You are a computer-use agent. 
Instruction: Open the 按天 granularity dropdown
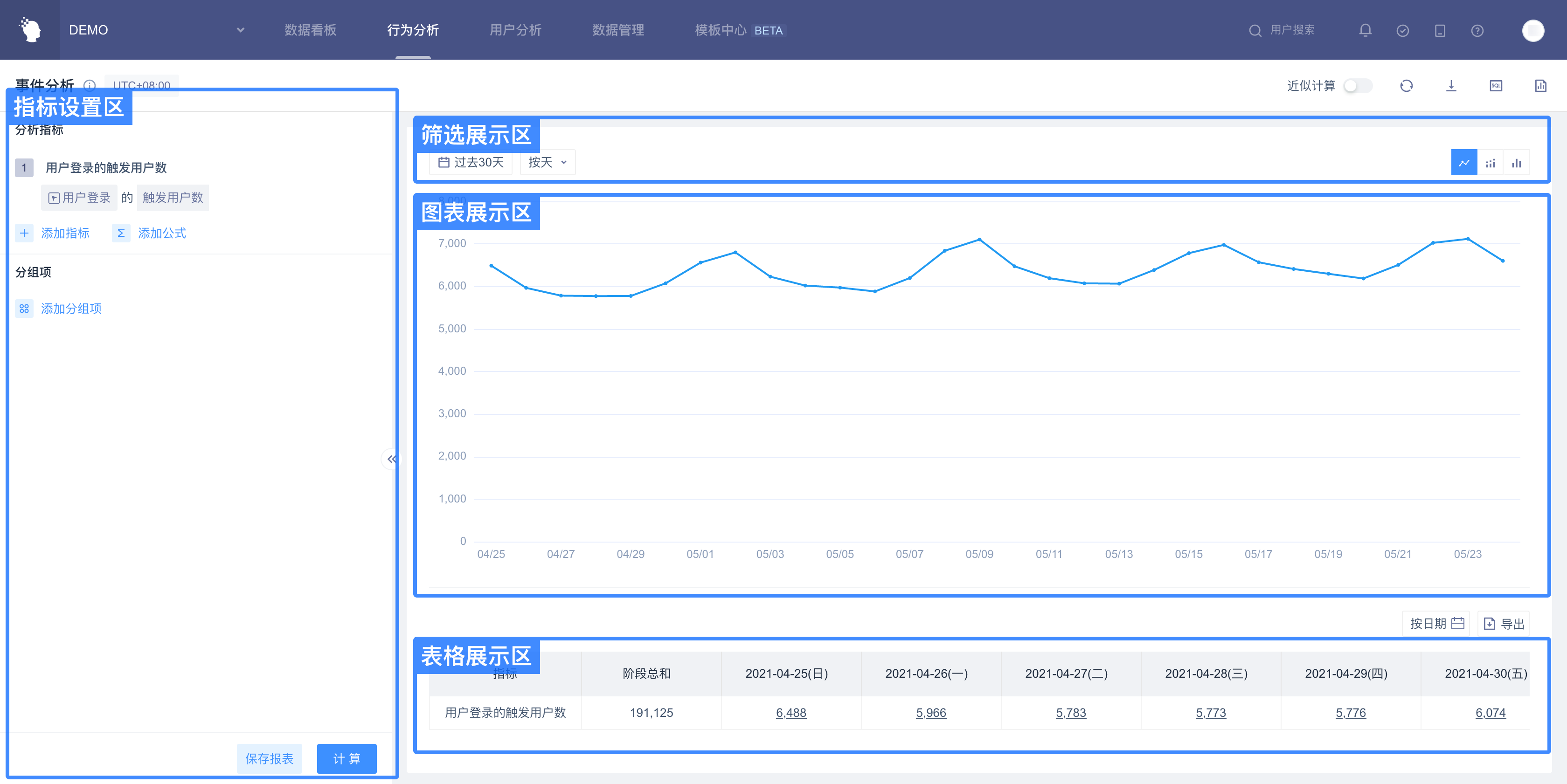(547, 162)
